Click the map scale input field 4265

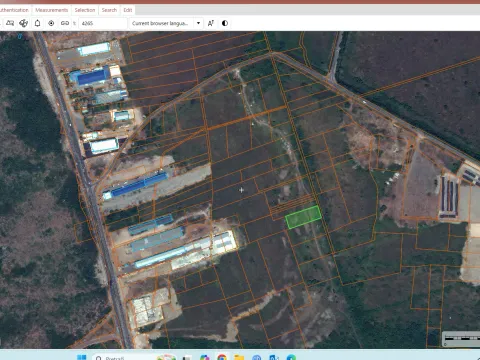point(103,23)
